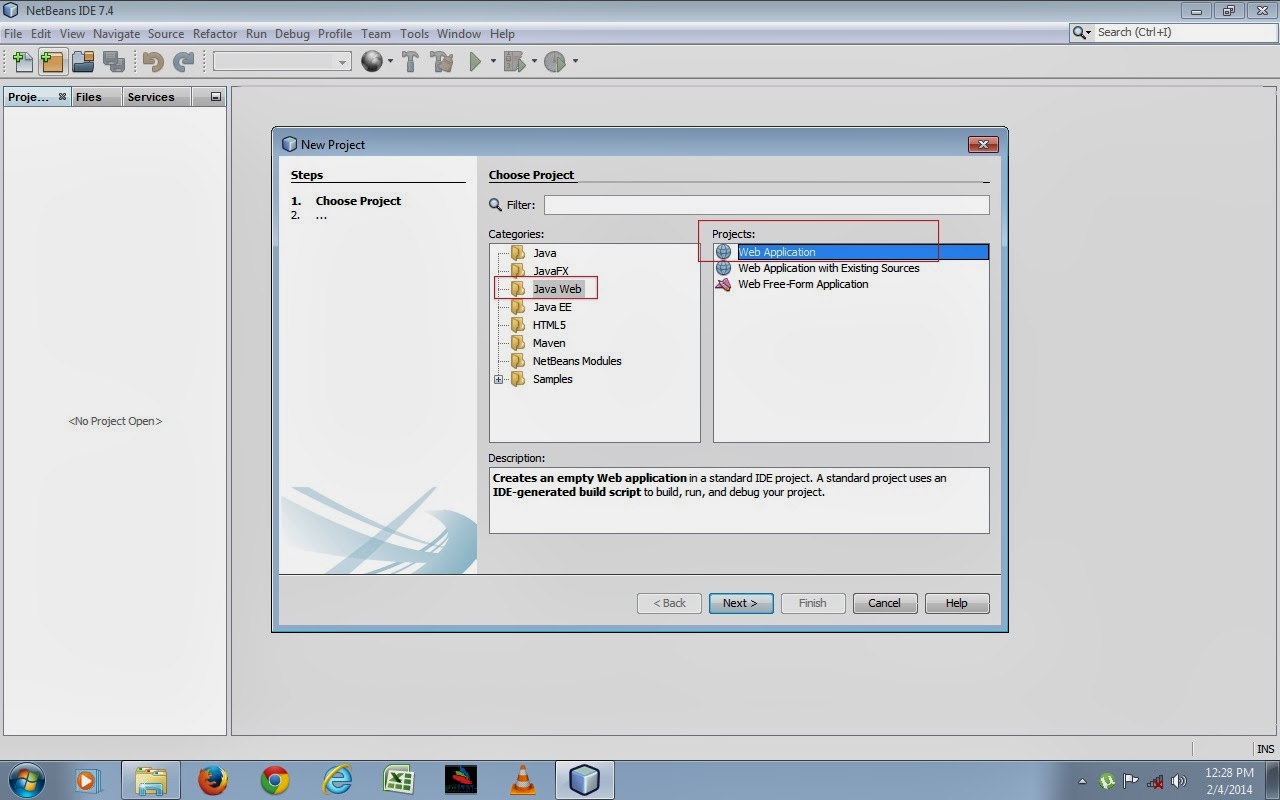Open the View menu

click(72, 33)
